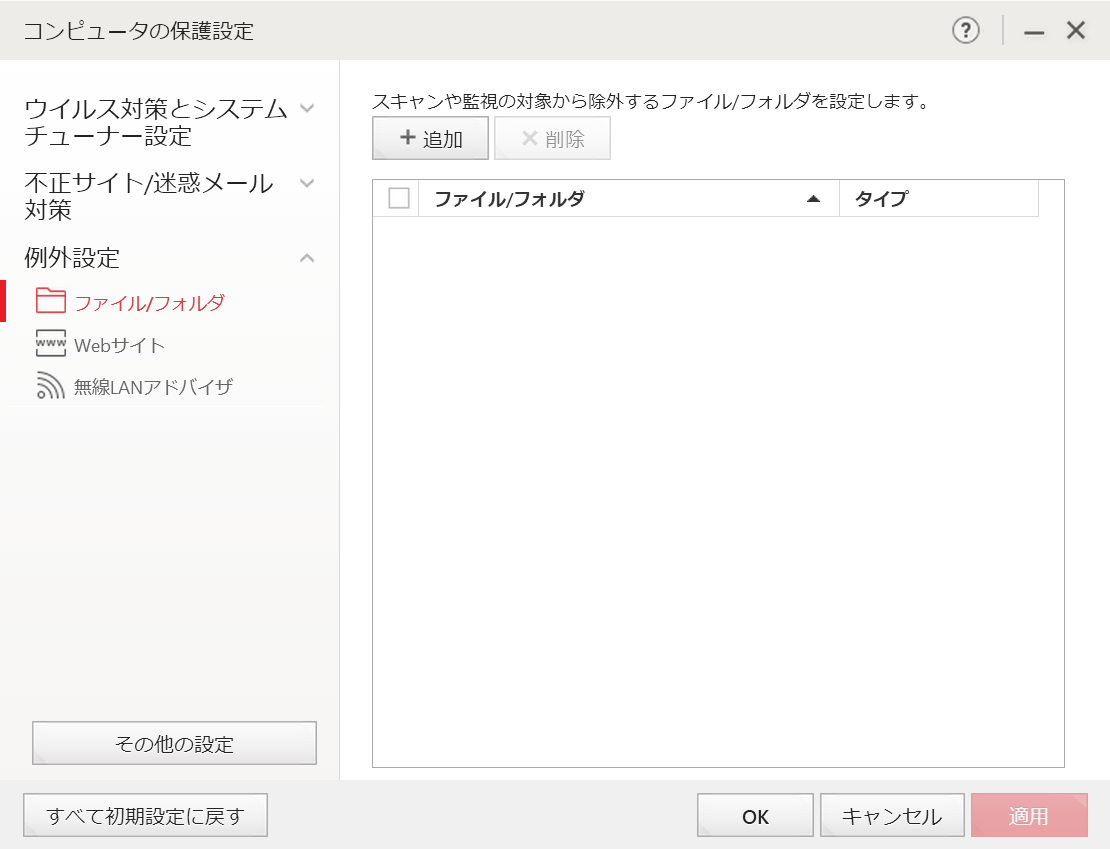The height and width of the screenshot is (849, 1110).
Task: Click the タイプ column header
Action: tap(938, 198)
